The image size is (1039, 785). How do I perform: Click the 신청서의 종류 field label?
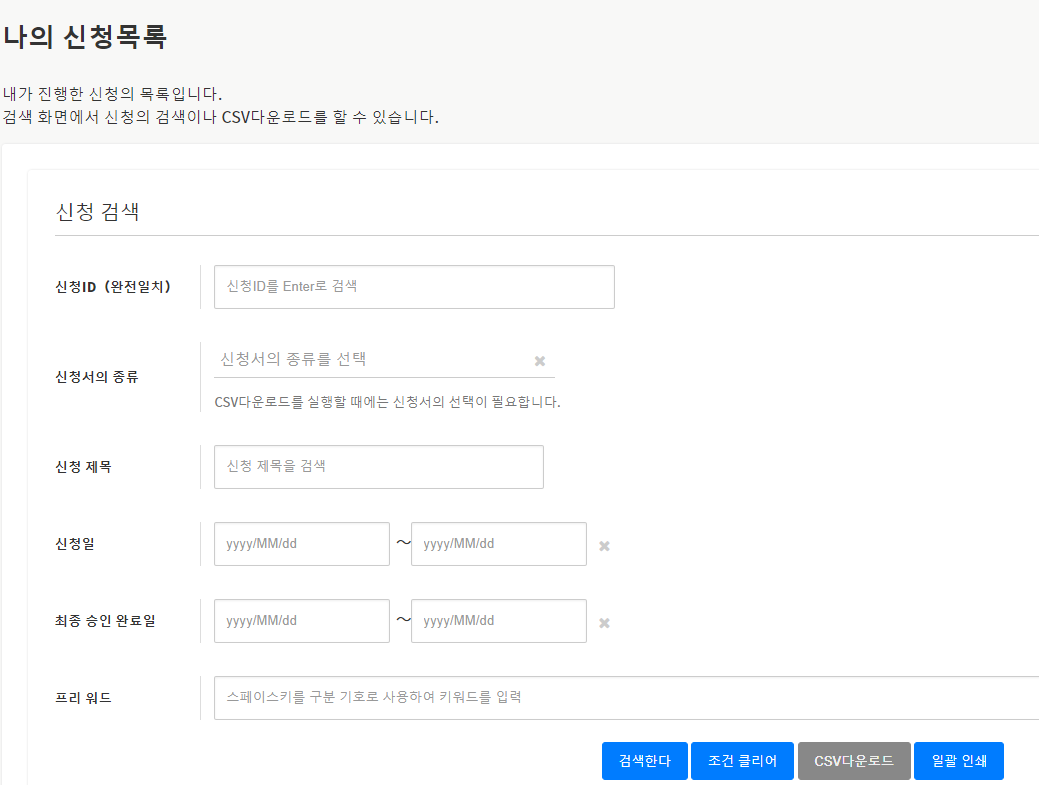pos(97,377)
